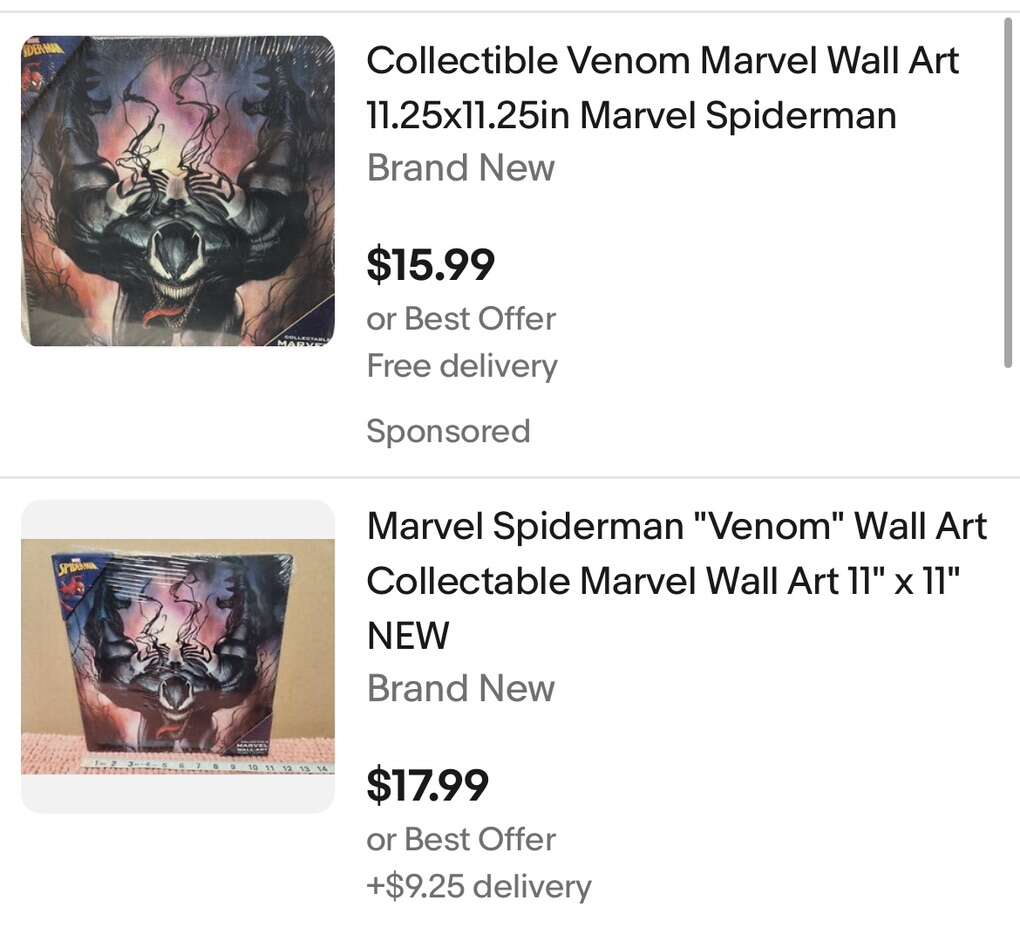Click the vertical scrollbar handle

click(1008, 190)
